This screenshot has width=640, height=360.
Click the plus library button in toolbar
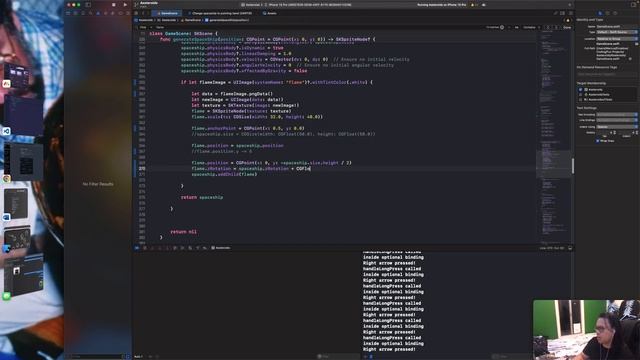click(569, 5)
